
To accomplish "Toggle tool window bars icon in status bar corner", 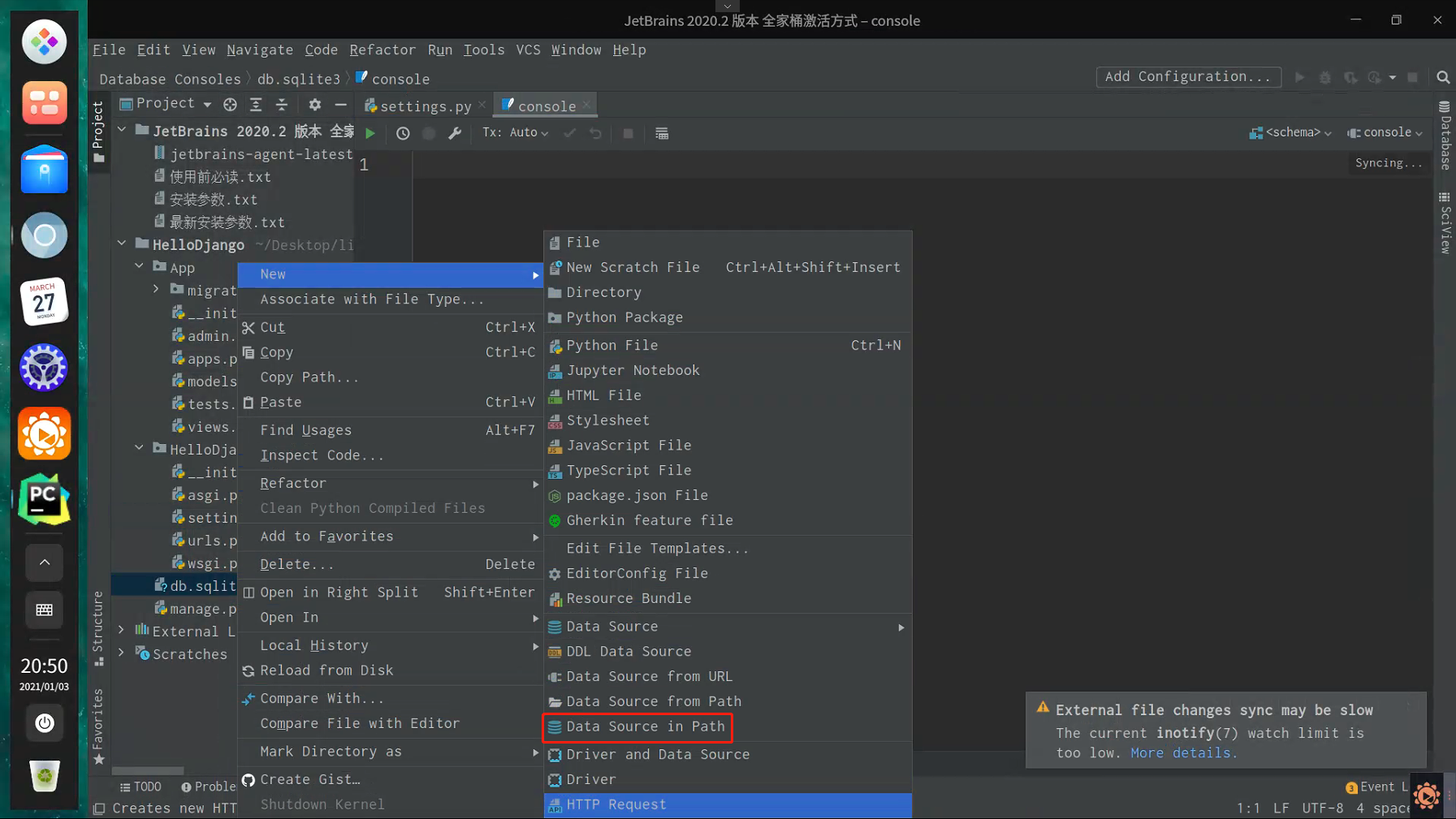I will coord(99,808).
